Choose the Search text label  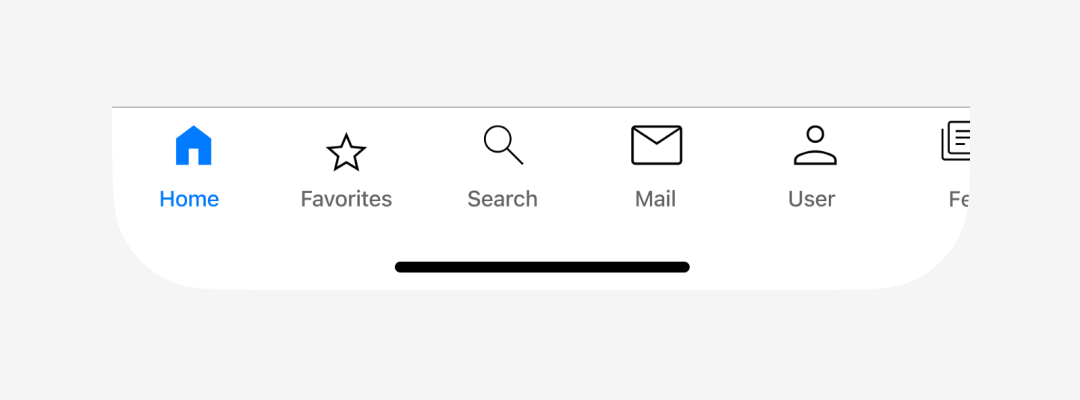pyautogui.click(x=502, y=199)
